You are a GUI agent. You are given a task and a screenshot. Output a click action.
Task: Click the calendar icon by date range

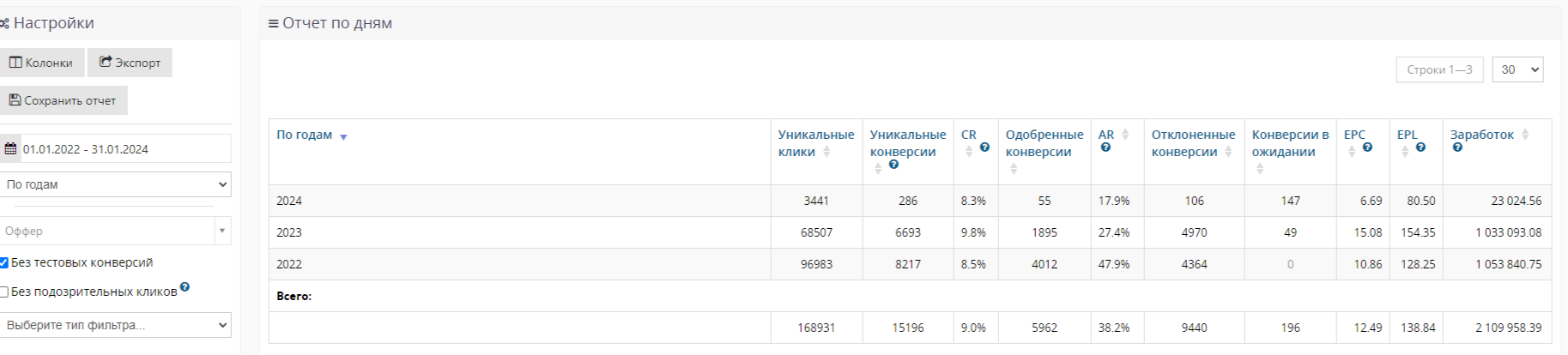tap(10, 148)
